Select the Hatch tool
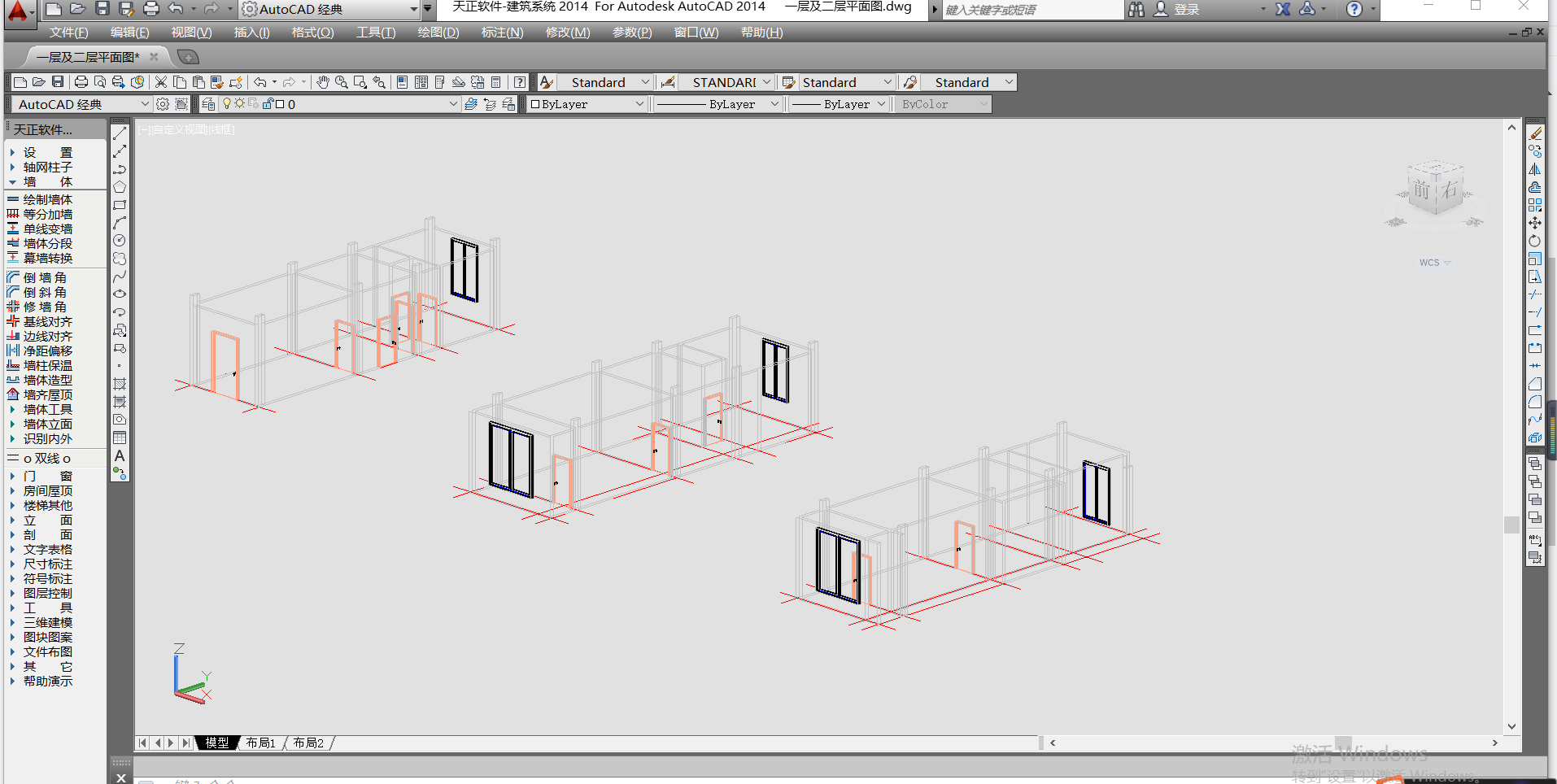 (120, 384)
